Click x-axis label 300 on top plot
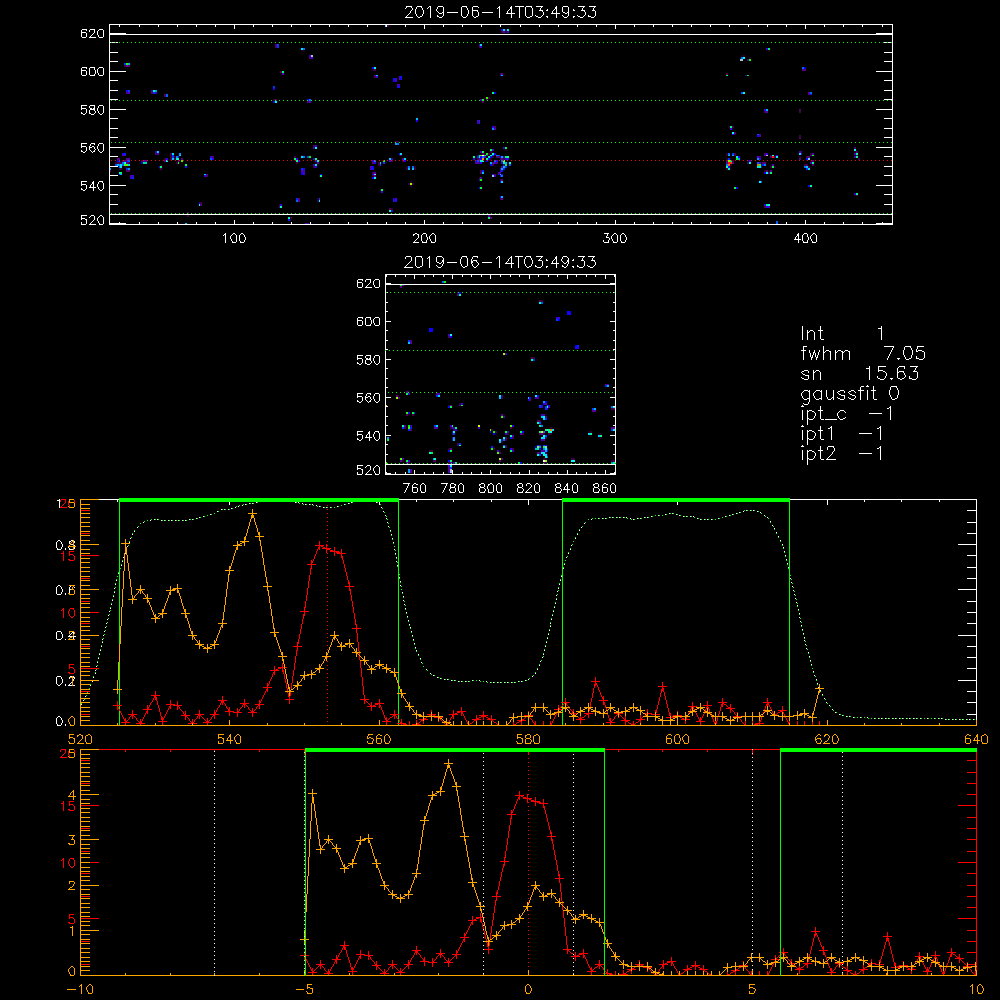Screen dimensions: 1000x1000 click(x=615, y=239)
